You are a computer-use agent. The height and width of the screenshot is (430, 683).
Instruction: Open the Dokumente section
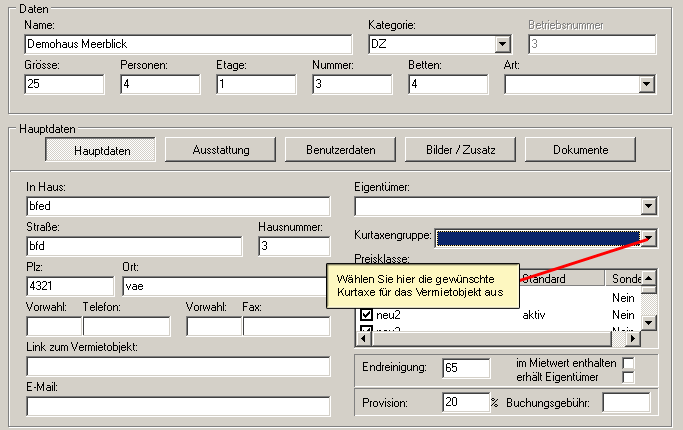(x=580, y=150)
